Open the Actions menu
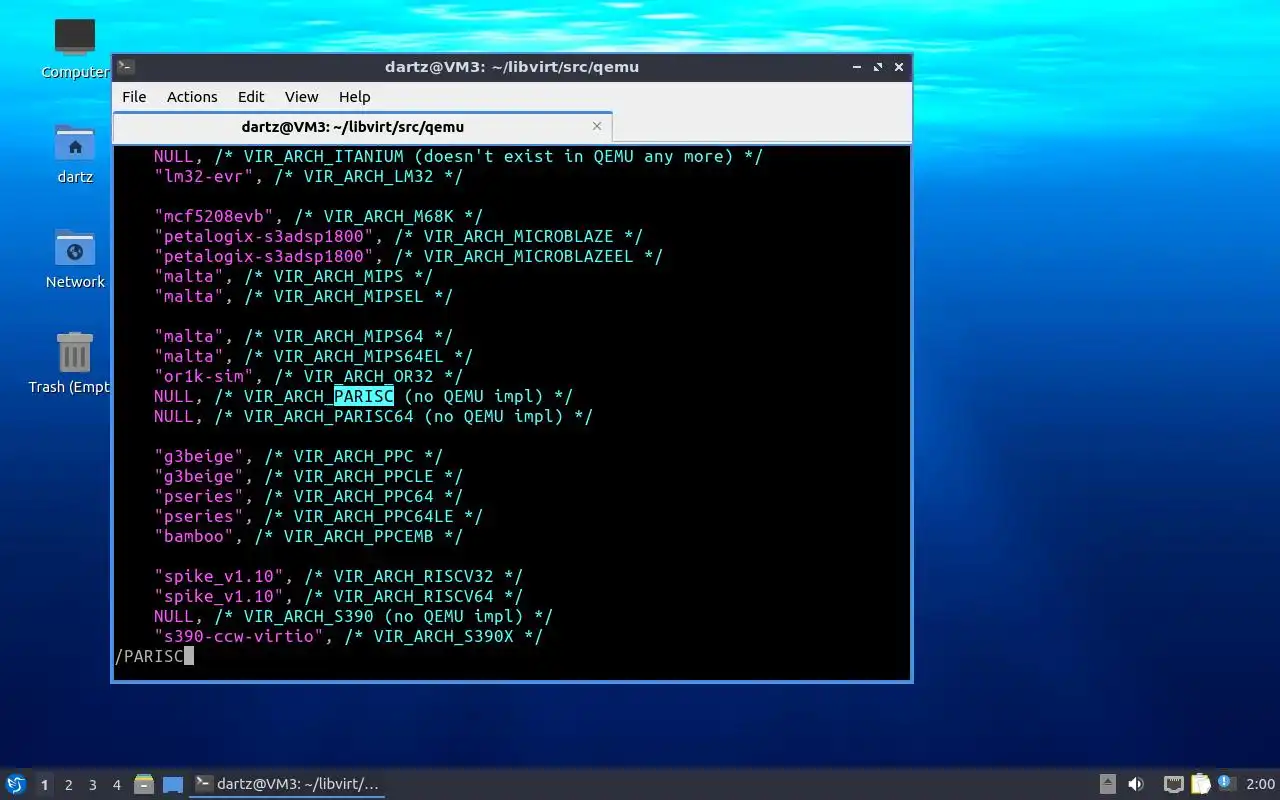Screen dimensions: 1280x800 click(x=192, y=97)
